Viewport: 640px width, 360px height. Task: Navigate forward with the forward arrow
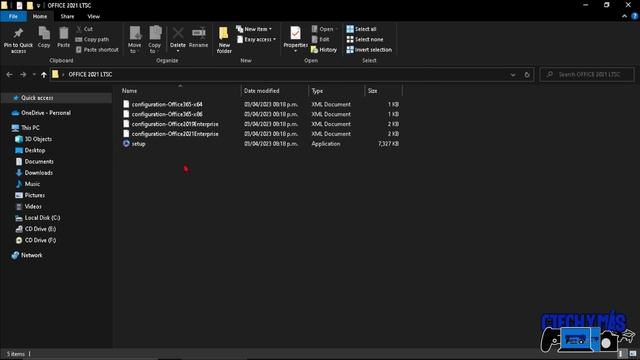(23, 75)
